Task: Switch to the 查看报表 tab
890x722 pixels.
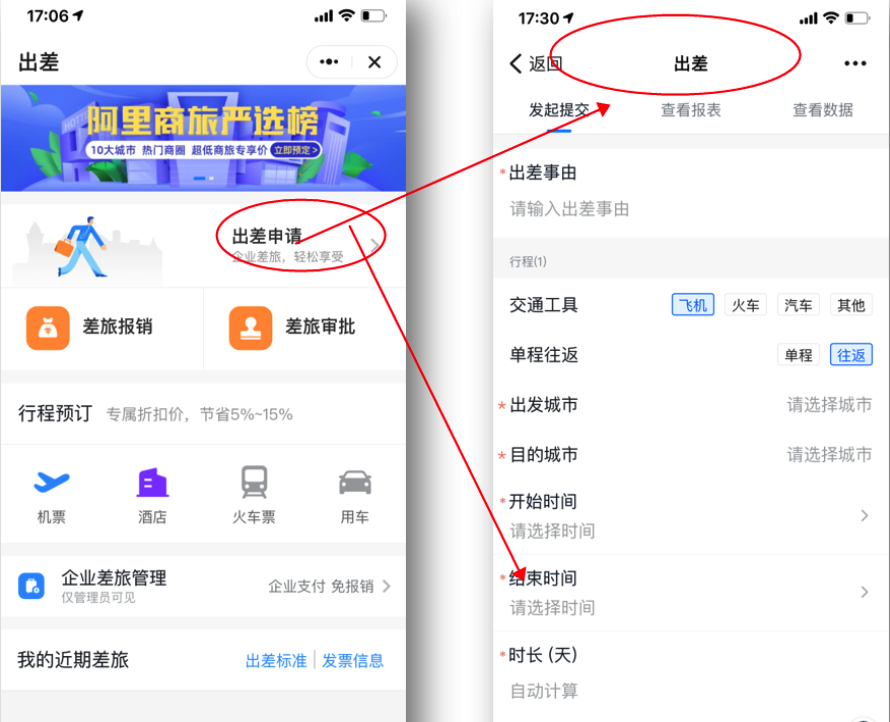Action: (x=691, y=110)
